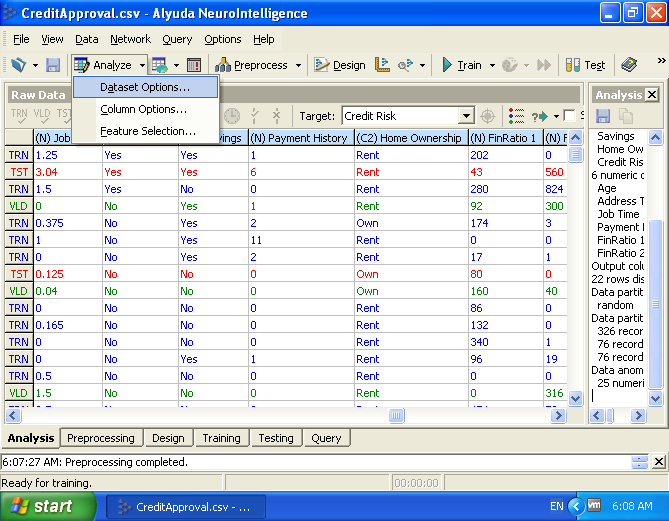Viewport: 669px width, 521px height.
Task: Mark row as TRN training set
Action: (x=19, y=116)
